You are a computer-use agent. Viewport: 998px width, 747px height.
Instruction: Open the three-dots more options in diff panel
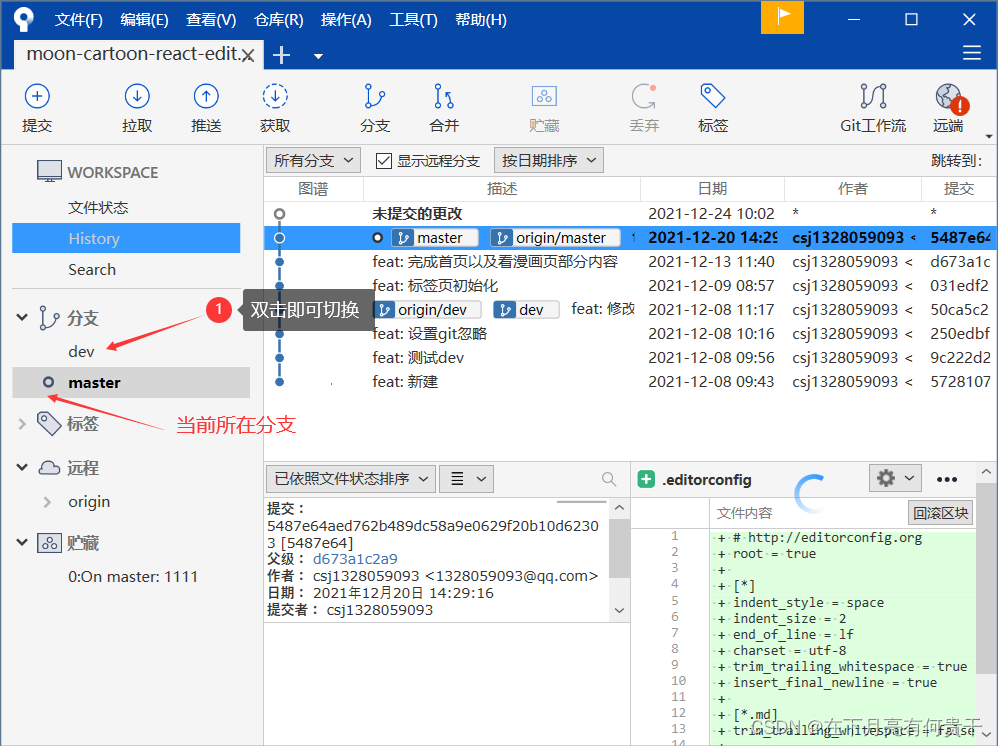coord(946,479)
